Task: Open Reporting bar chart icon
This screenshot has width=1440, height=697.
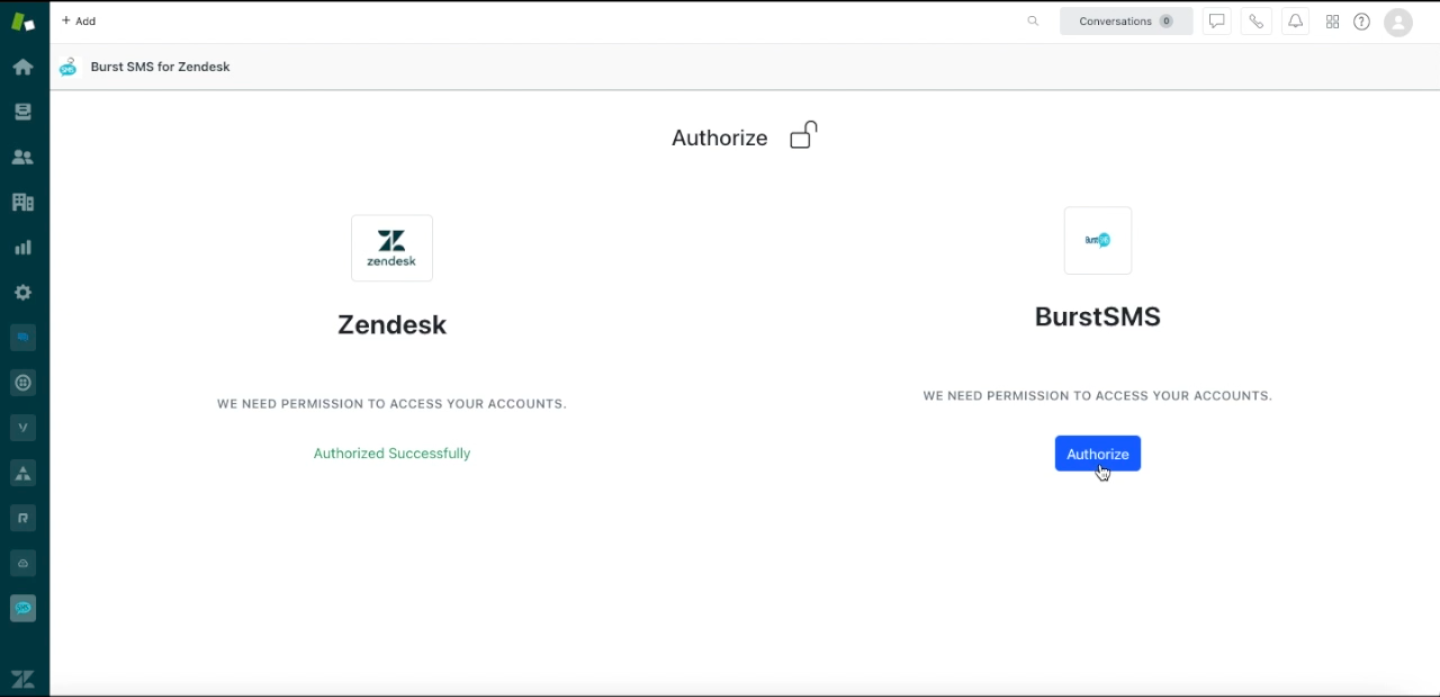Action: coord(23,247)
